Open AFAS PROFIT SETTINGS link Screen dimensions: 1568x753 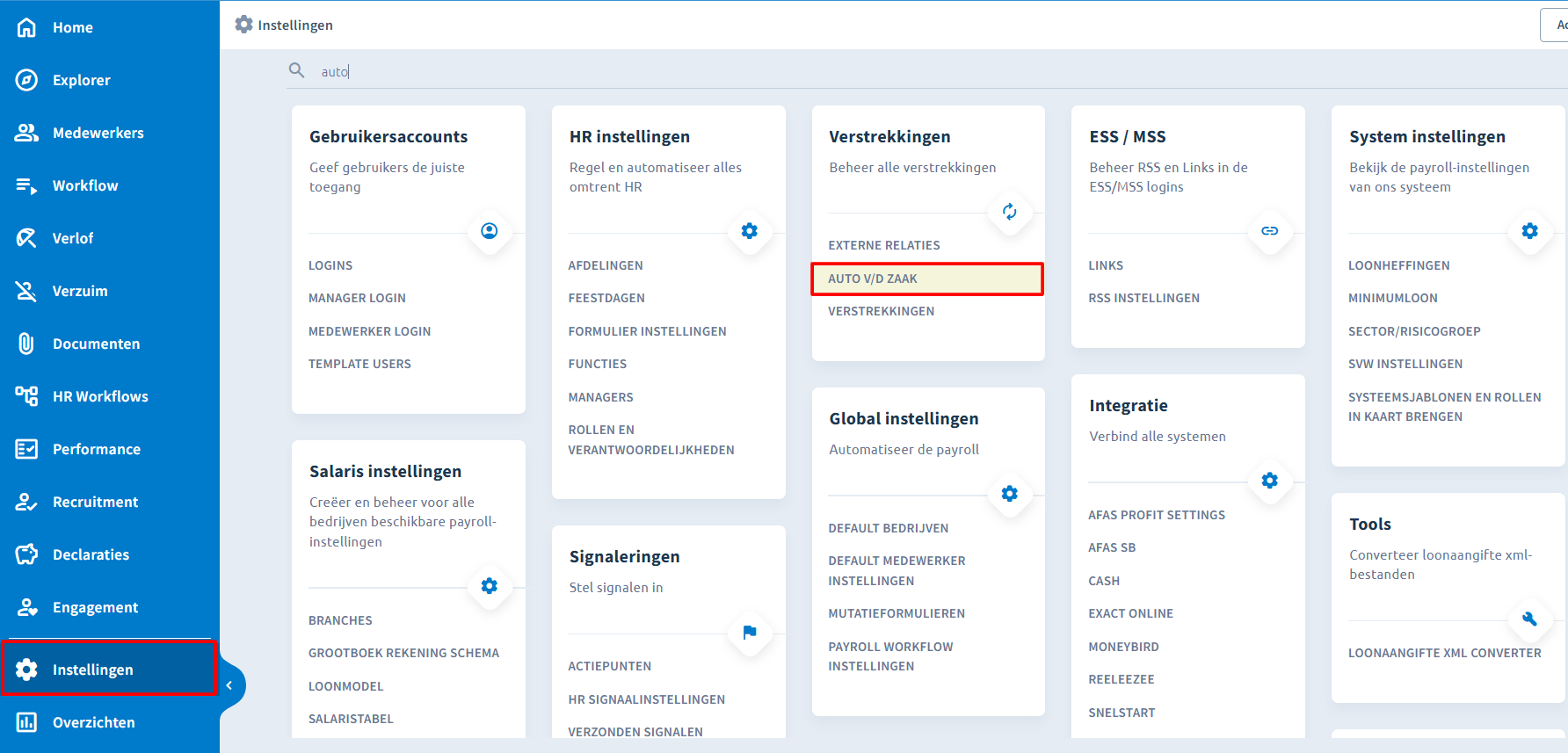pos(1157,515)
